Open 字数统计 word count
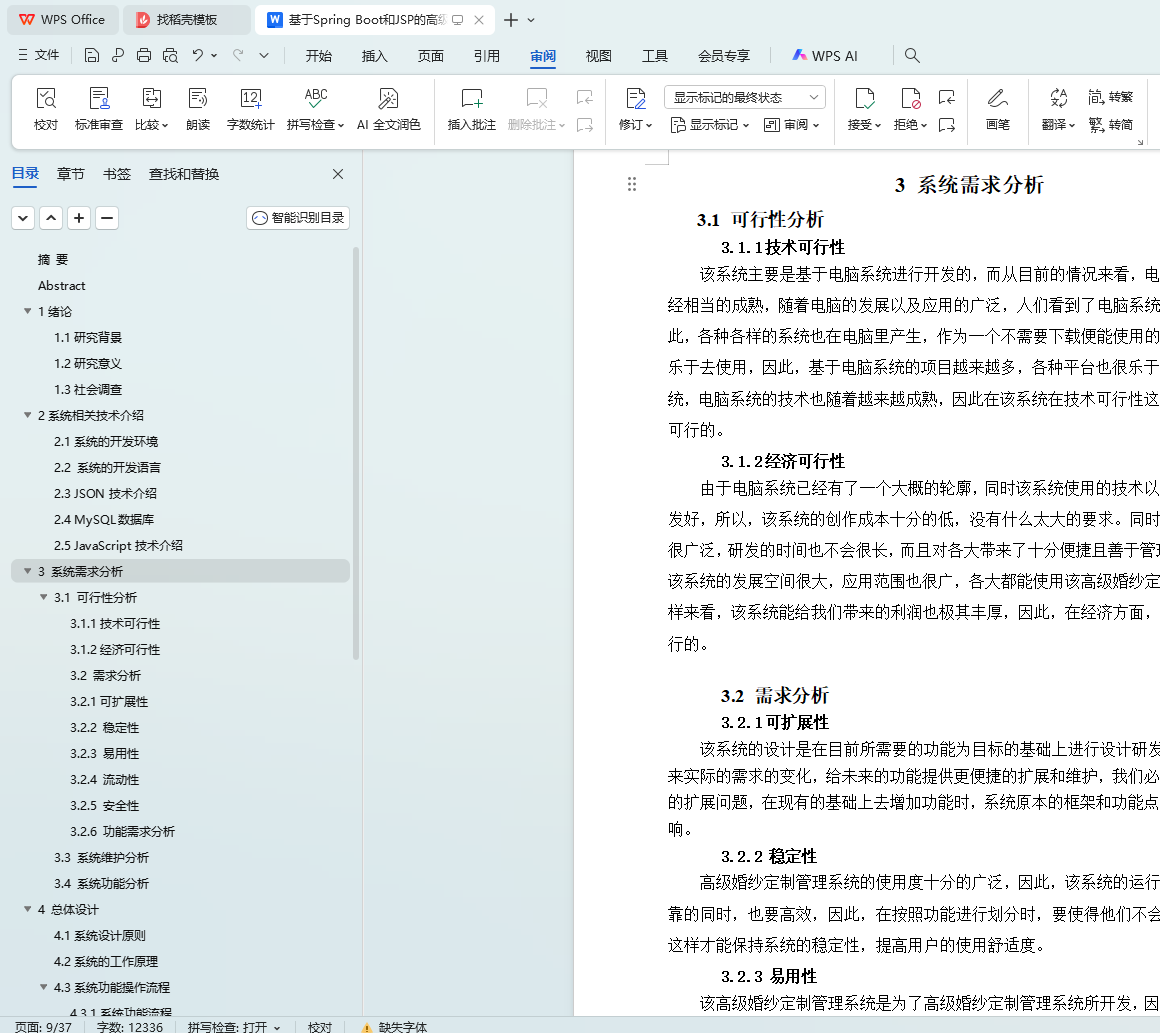1160x1033 pixels. click(x=250, y=109)
